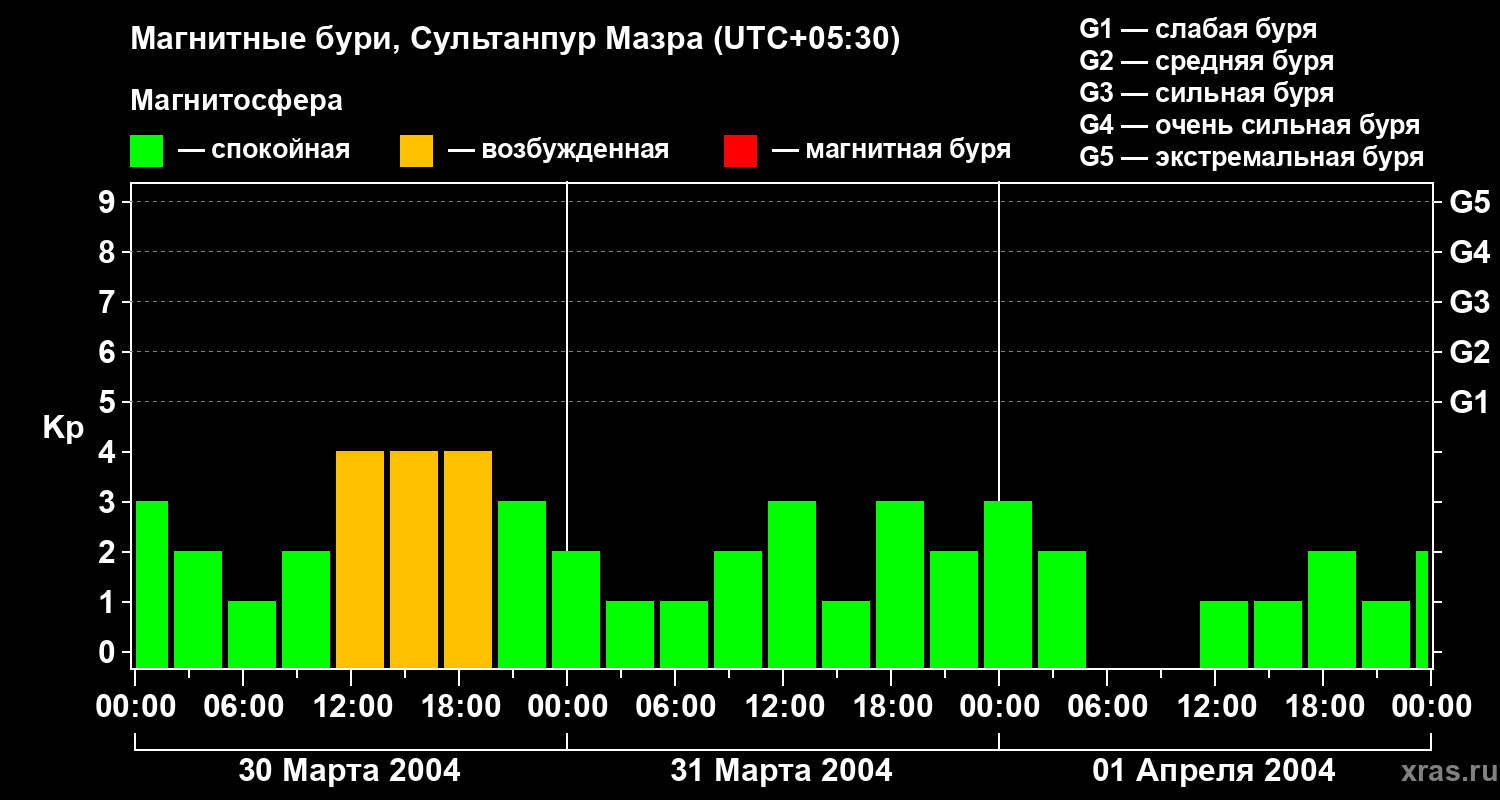This screenshot has width=1500, height=800.
Task: Click the orange 'возбужденная' legend swatch
Action: pos(416,151)
